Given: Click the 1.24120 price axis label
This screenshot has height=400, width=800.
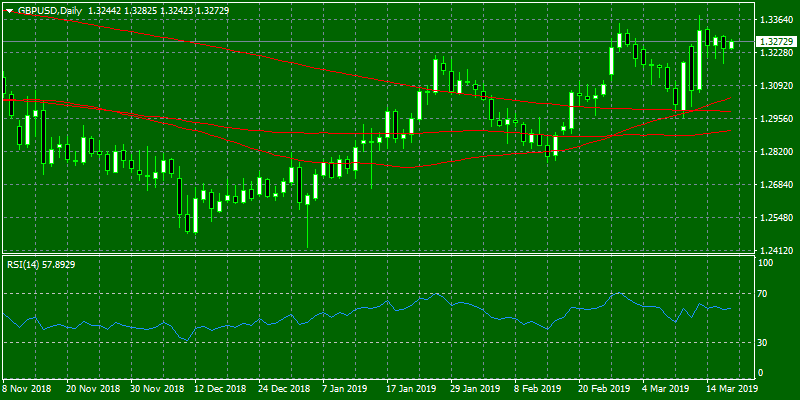Looking at the screenshot, I should coord(776,251).
